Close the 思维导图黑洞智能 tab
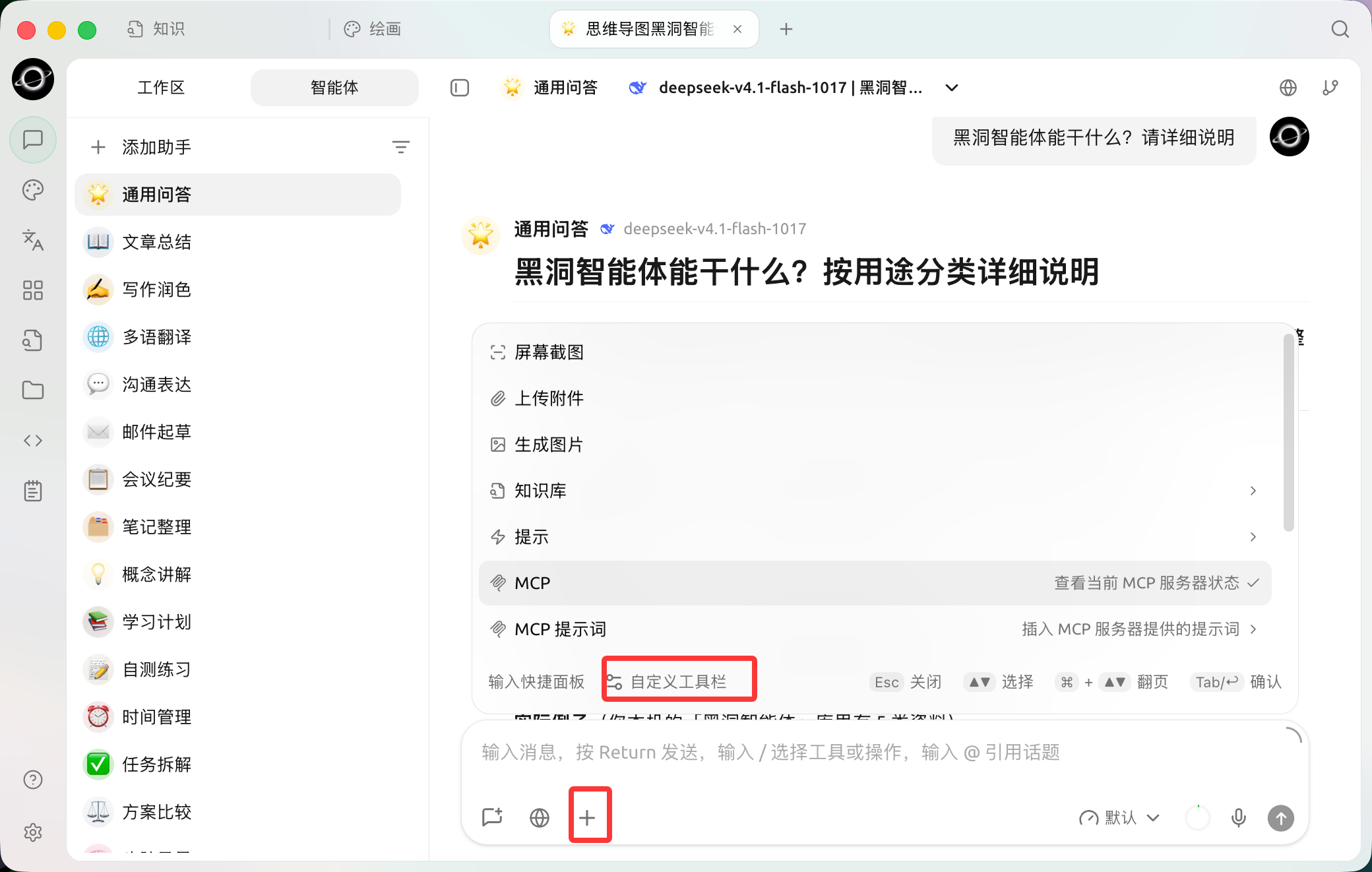The image size is (1372, 872). (x=737, y=29)
